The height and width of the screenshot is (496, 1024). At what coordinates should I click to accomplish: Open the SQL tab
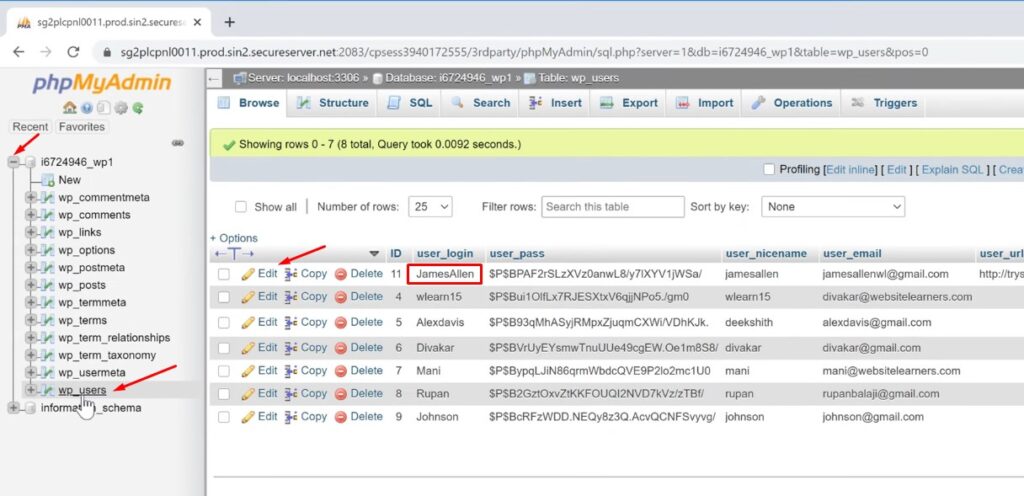[409, 103]
